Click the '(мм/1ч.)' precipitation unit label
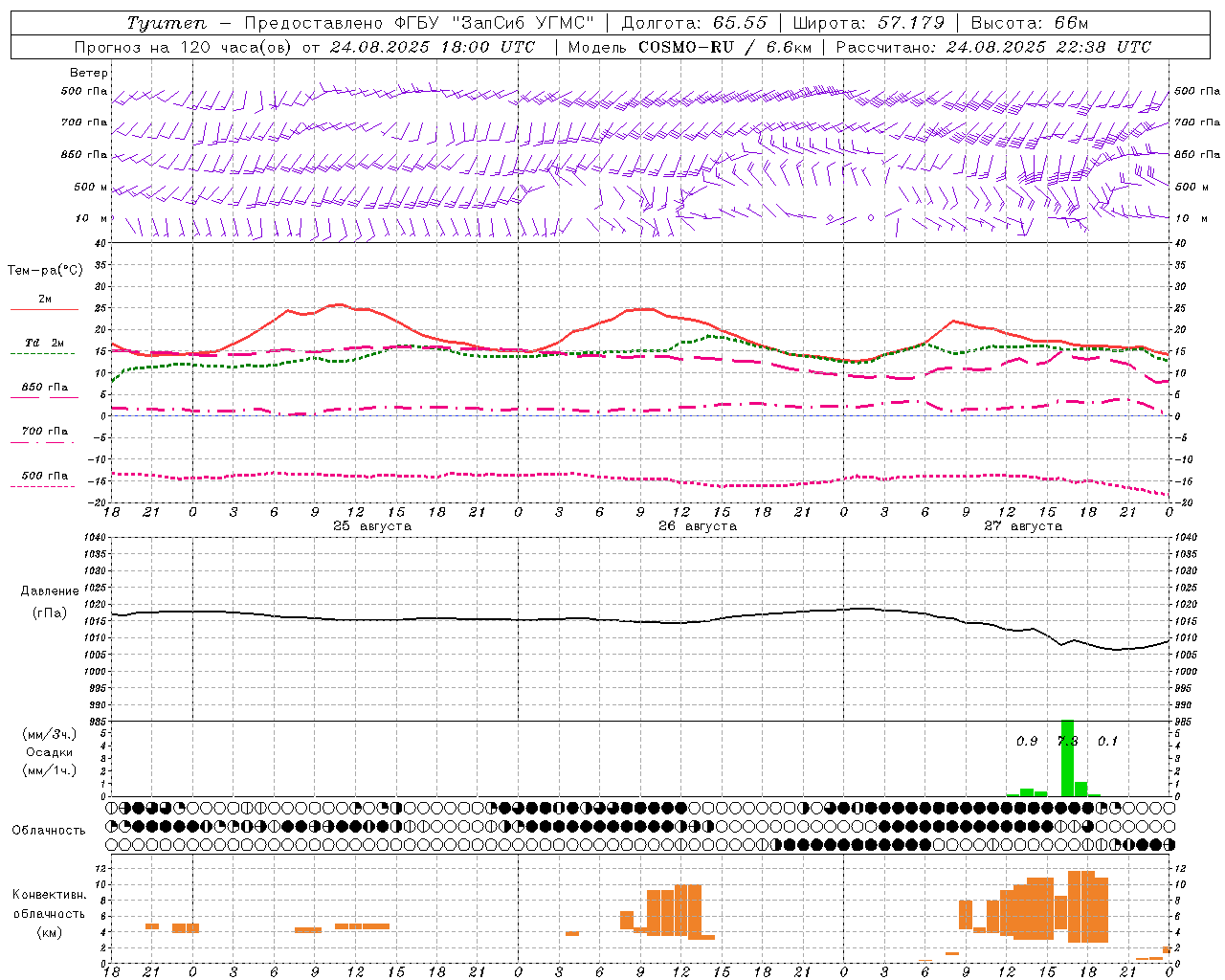This screenshot has height=980, width=1225. coord(49,770)
